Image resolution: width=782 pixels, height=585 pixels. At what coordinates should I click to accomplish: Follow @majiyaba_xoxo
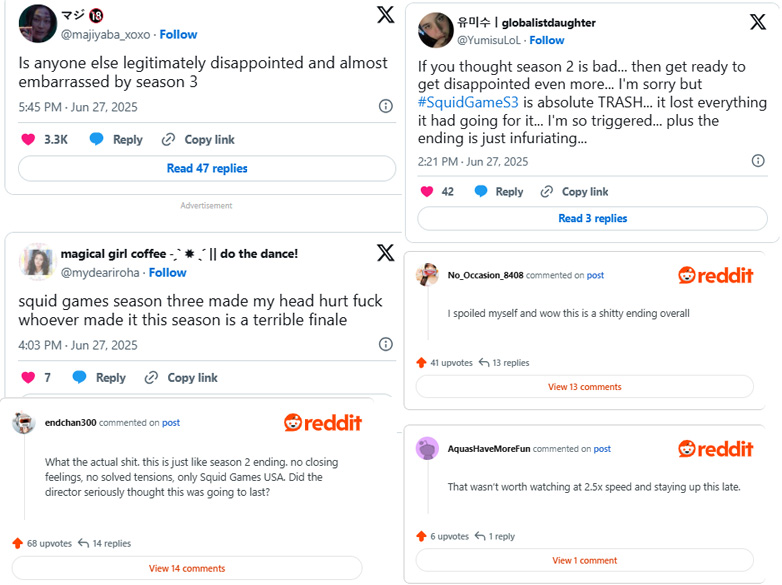coord(178,34)
